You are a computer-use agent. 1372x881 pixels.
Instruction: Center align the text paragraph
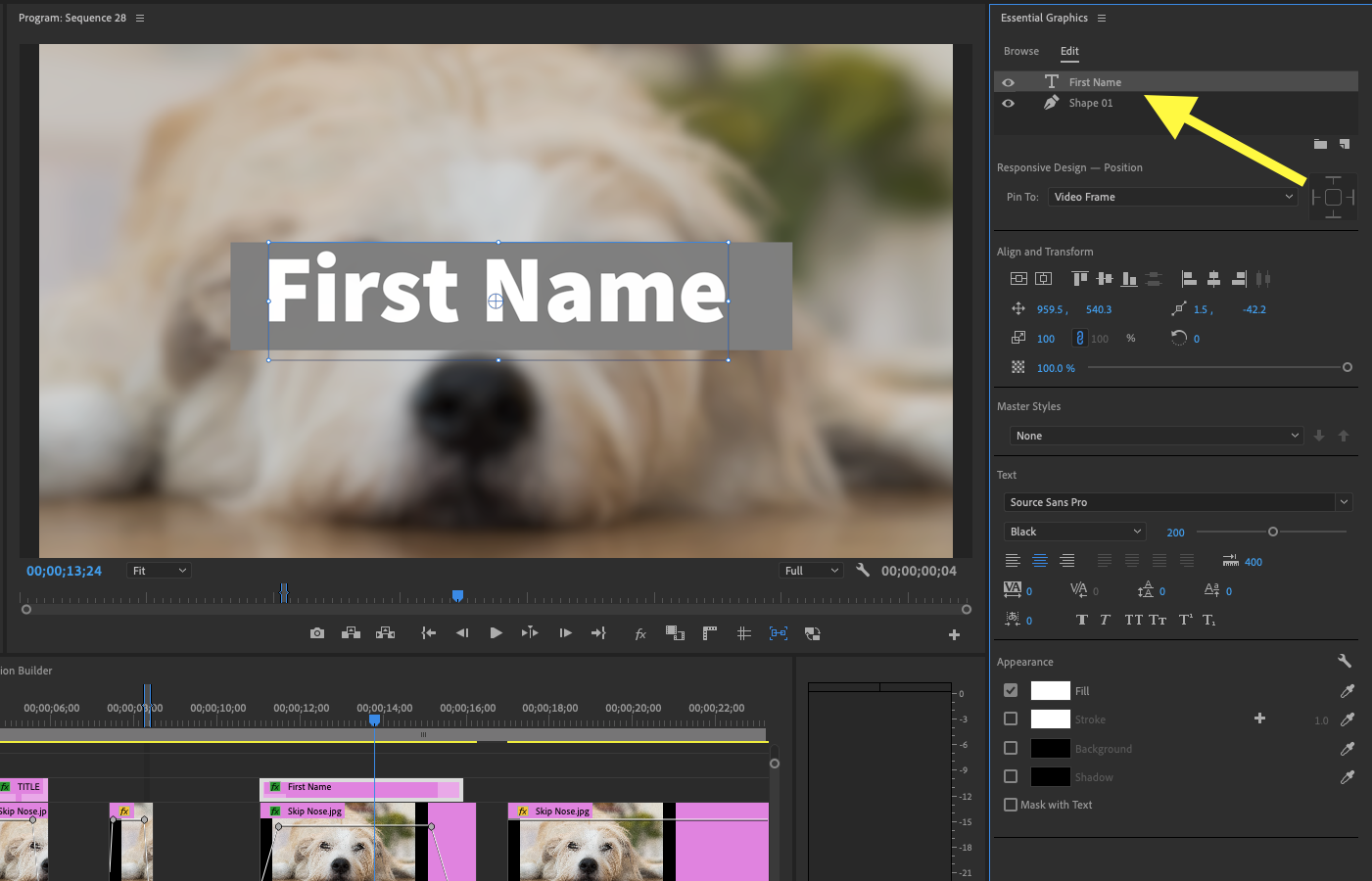[x=1040, y=561]
